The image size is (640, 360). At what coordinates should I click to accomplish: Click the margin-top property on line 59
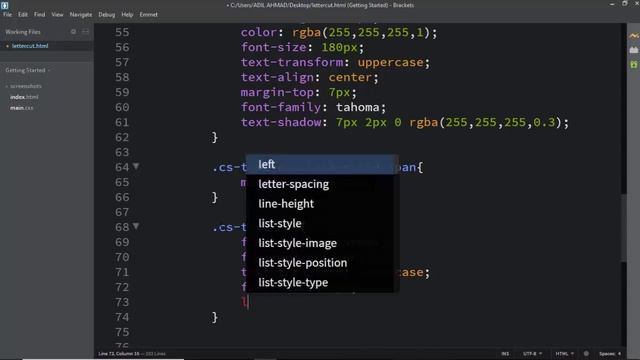click(x=277, y=92)
